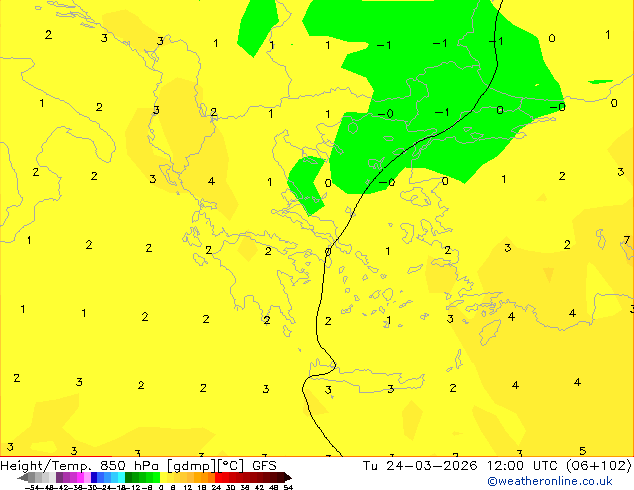Select the 'Height/Temp. 850 hPa' chart title
Screen dimensions: 634x490
tap(80, 466)
